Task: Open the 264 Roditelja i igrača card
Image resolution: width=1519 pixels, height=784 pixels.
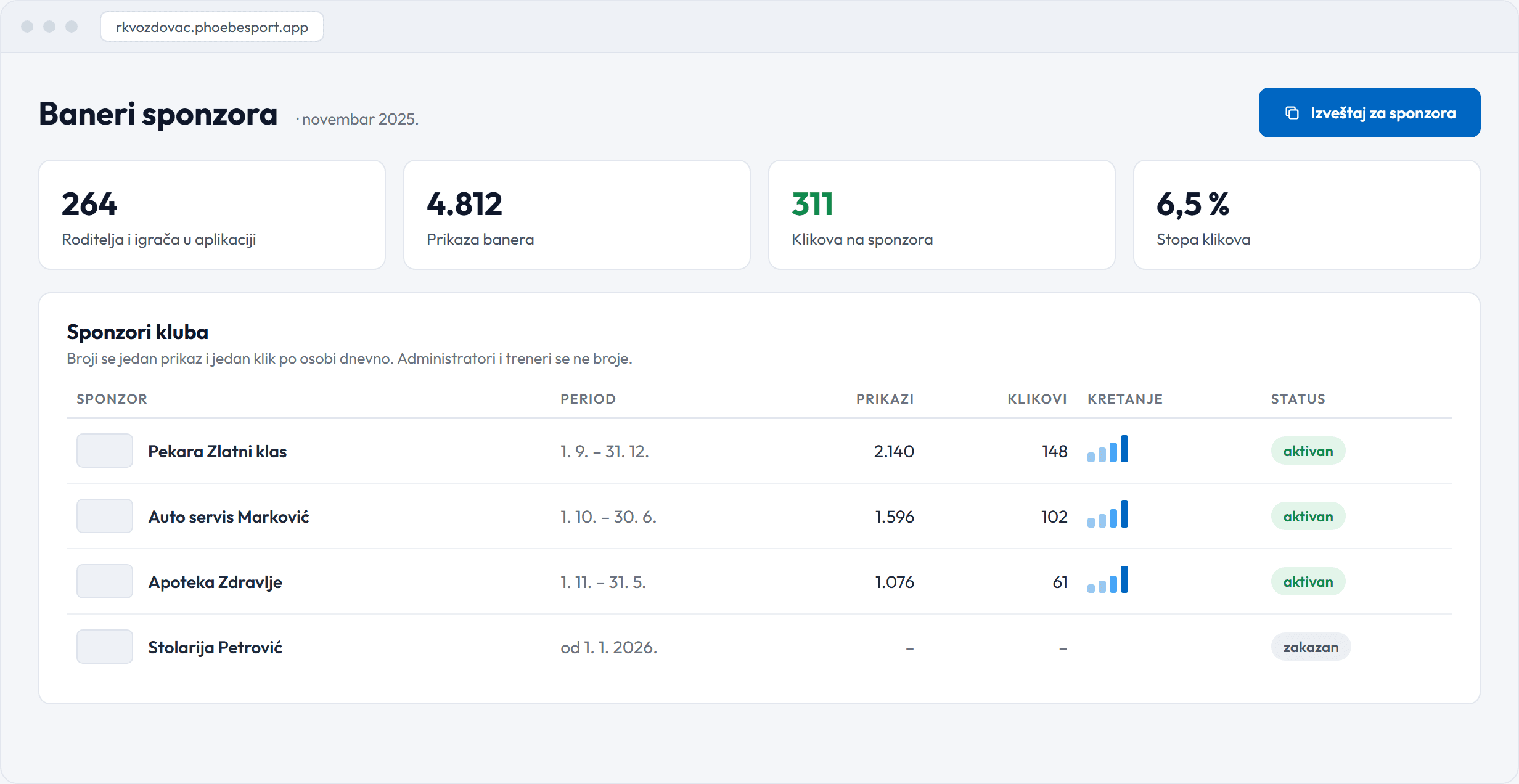Action: click(x=212, y=215)
